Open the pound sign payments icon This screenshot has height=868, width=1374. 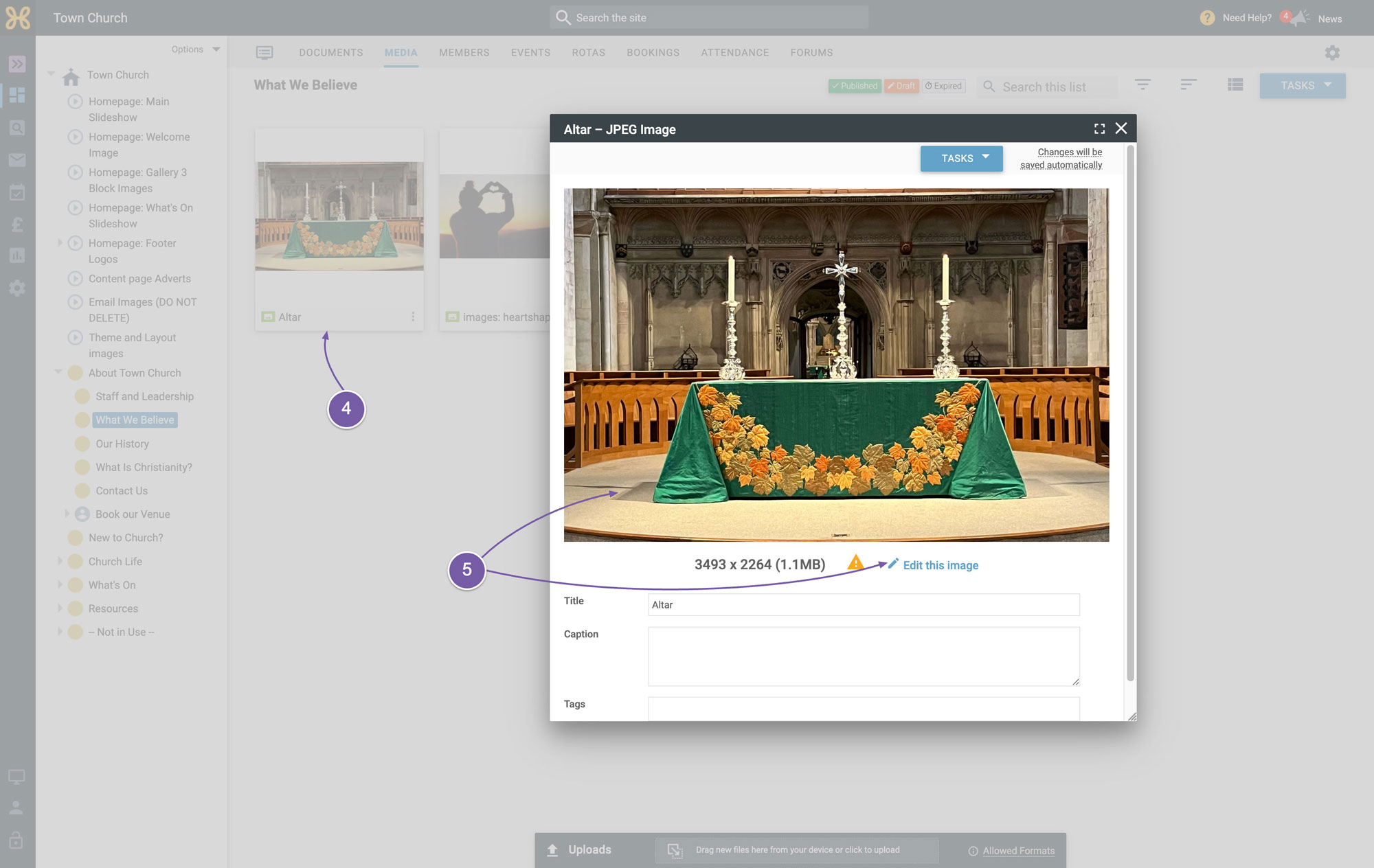pos(17,224)
